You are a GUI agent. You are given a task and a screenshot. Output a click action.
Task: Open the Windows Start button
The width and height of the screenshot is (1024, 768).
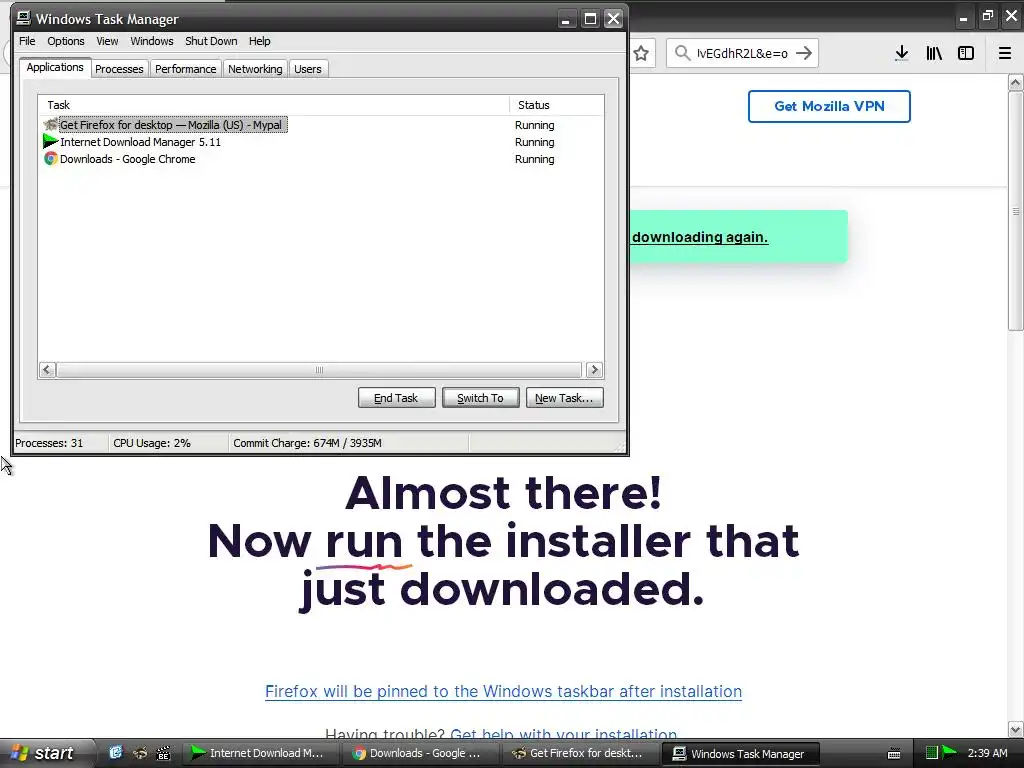point(46,754)
